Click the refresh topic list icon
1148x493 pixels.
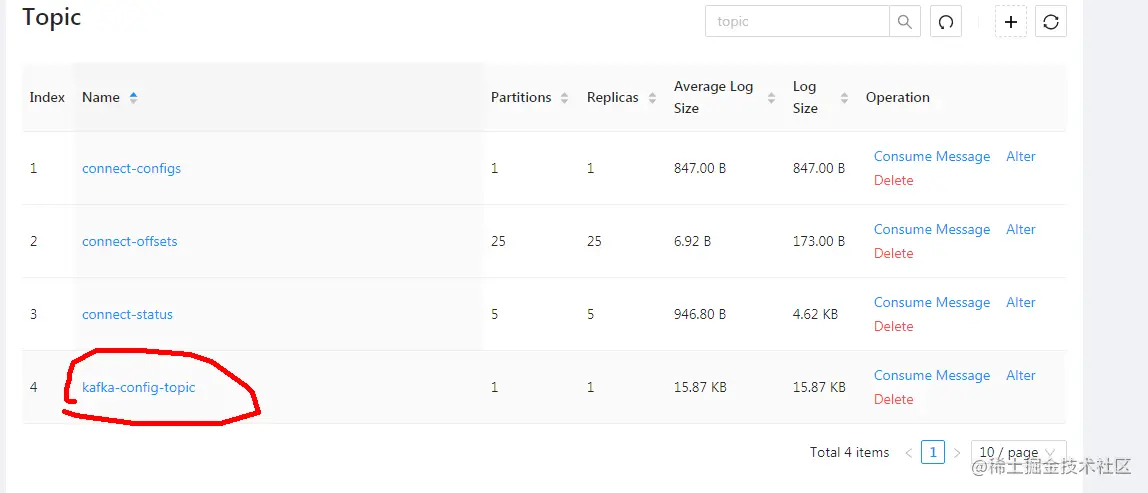pos(1050,21)
